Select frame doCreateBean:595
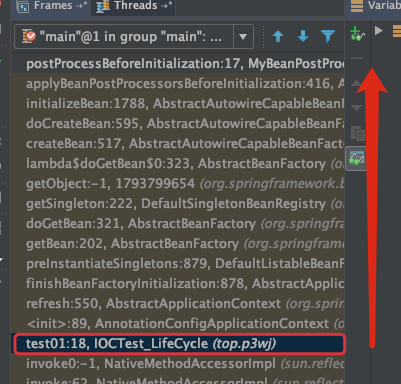 [178, 123]
